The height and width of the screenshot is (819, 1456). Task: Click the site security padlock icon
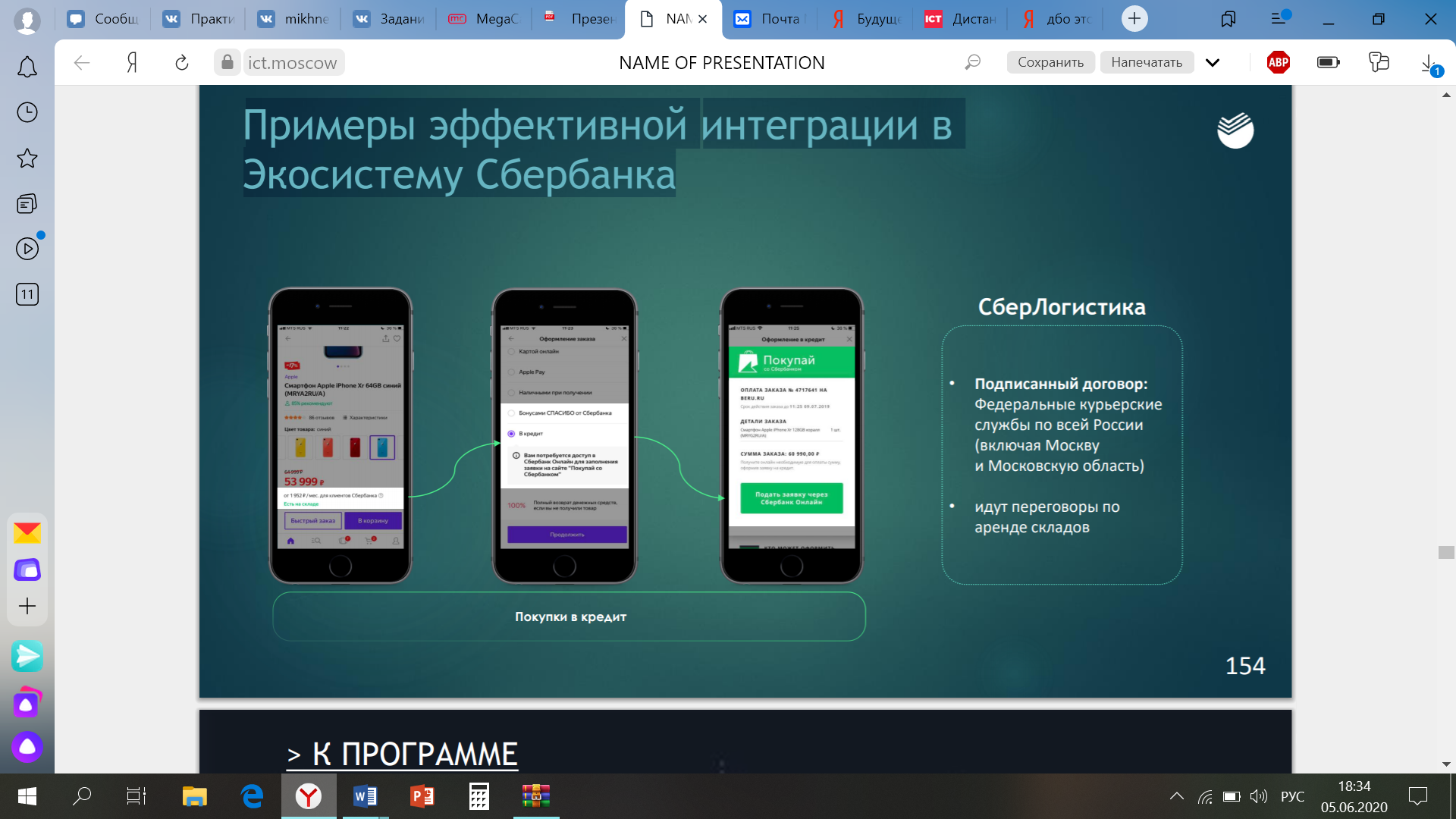pyautogui.click(x=227, y=62)
